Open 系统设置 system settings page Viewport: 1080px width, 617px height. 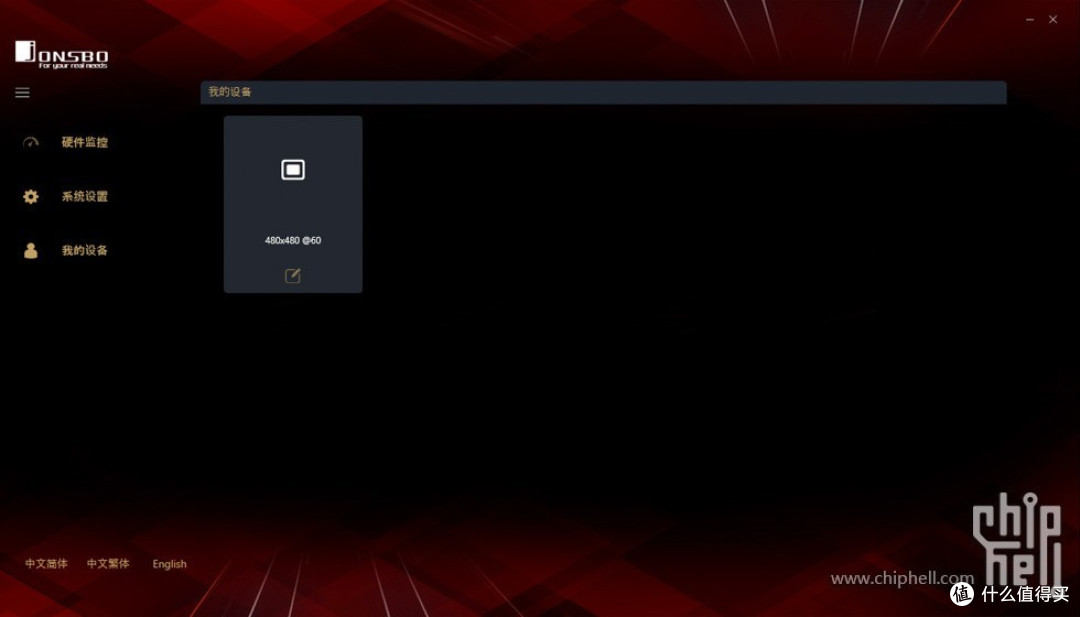click(85, 197)
